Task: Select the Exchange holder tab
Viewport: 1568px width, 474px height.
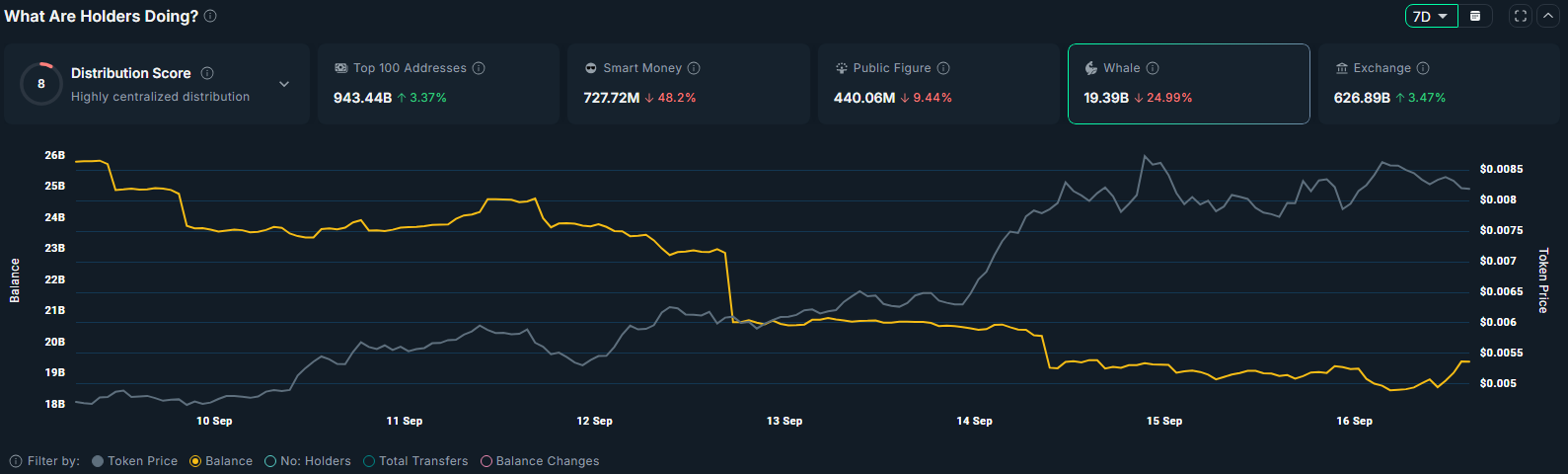Action: pos(1439,84)
